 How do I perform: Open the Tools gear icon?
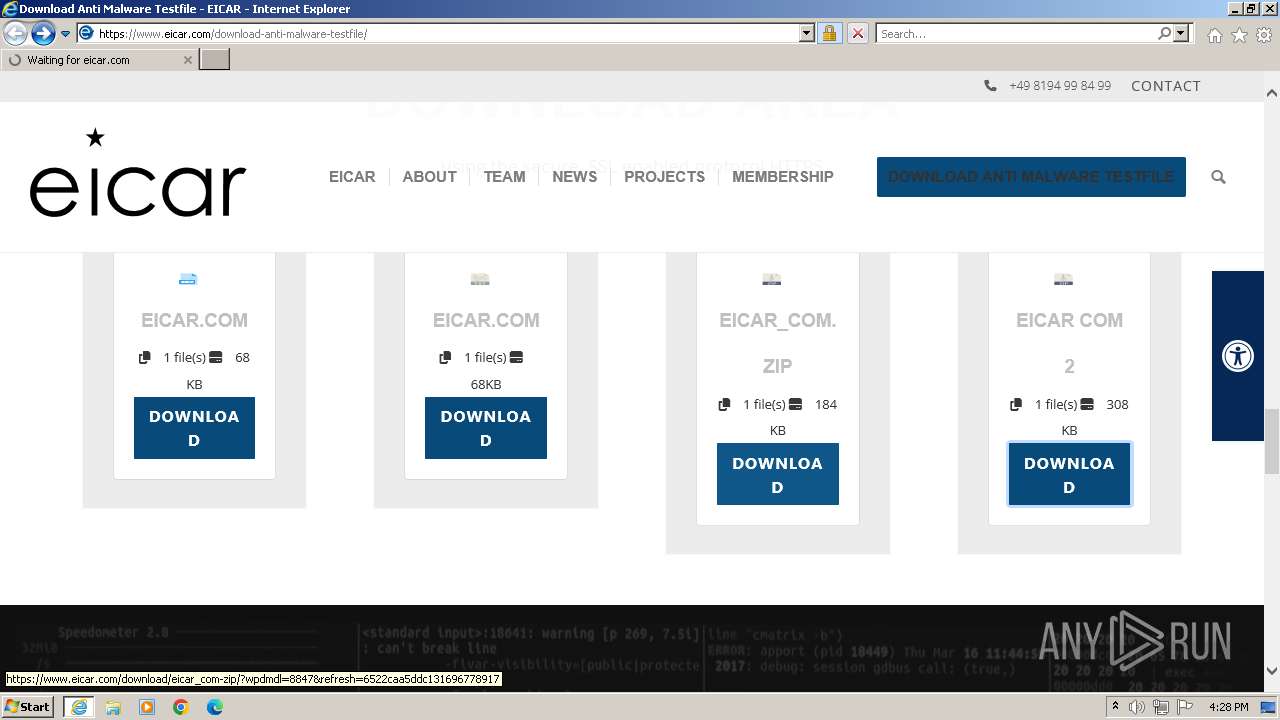[x=1264, y=35]
